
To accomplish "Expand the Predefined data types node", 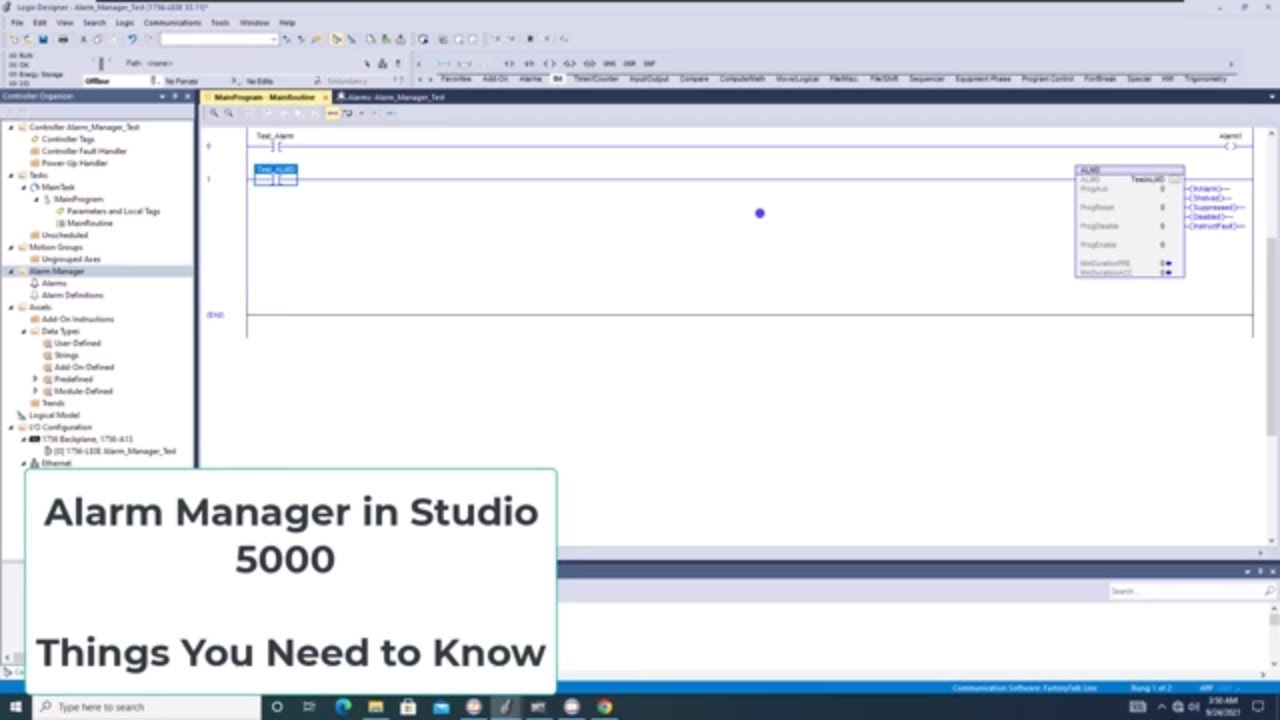I will pos(36,379).
